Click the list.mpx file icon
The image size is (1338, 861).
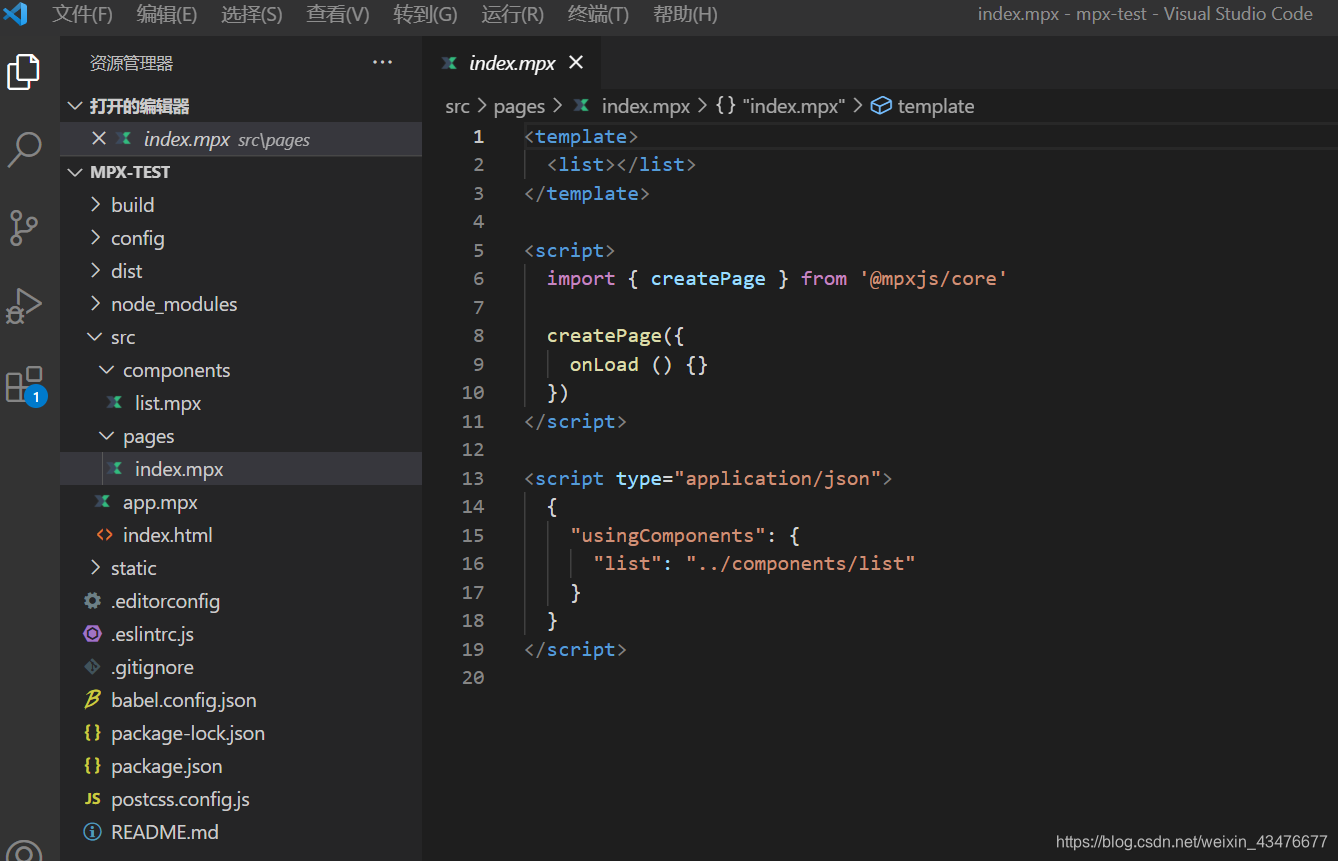point(116,403)
